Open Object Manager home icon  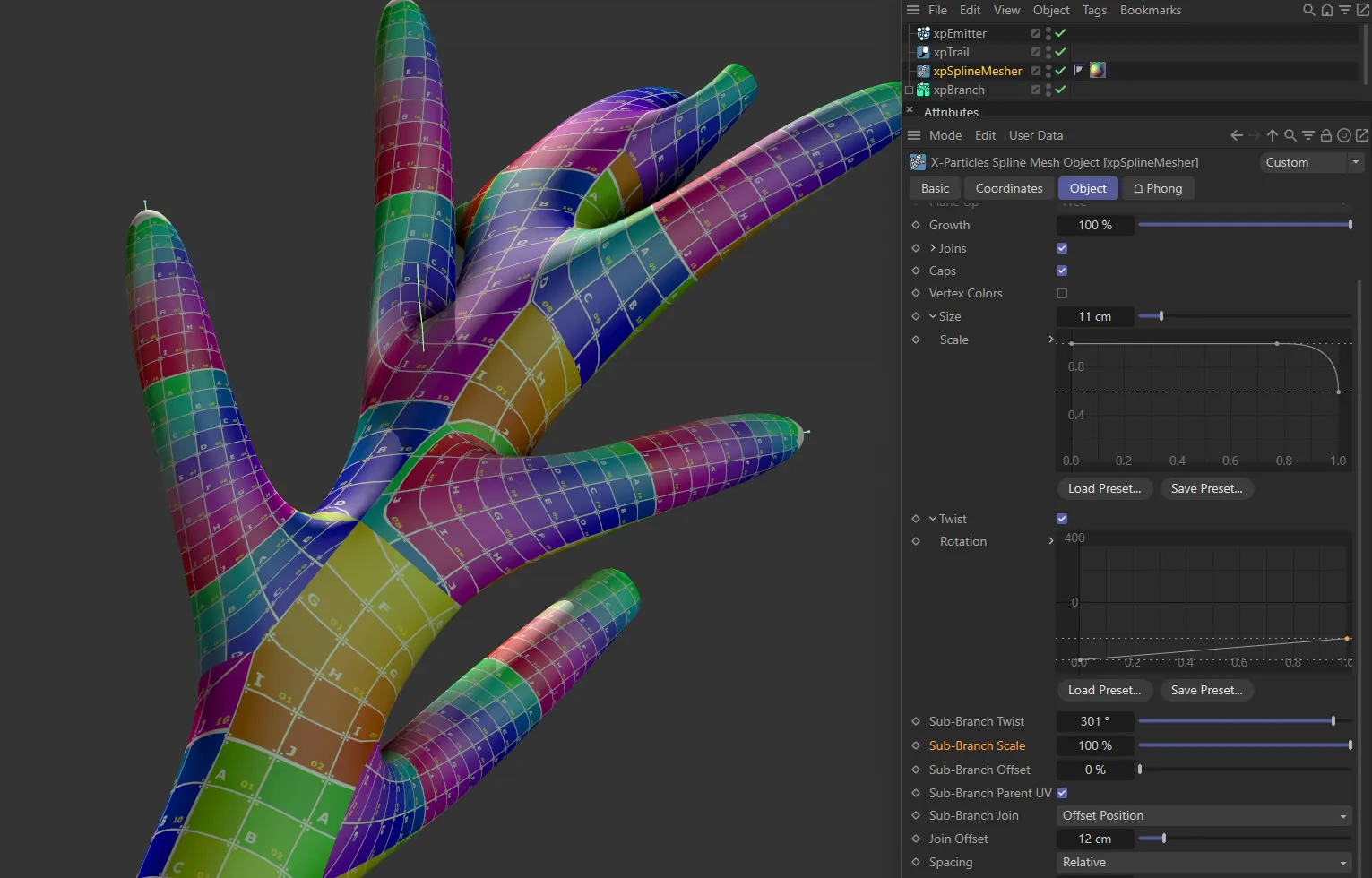coord(1327,10)
